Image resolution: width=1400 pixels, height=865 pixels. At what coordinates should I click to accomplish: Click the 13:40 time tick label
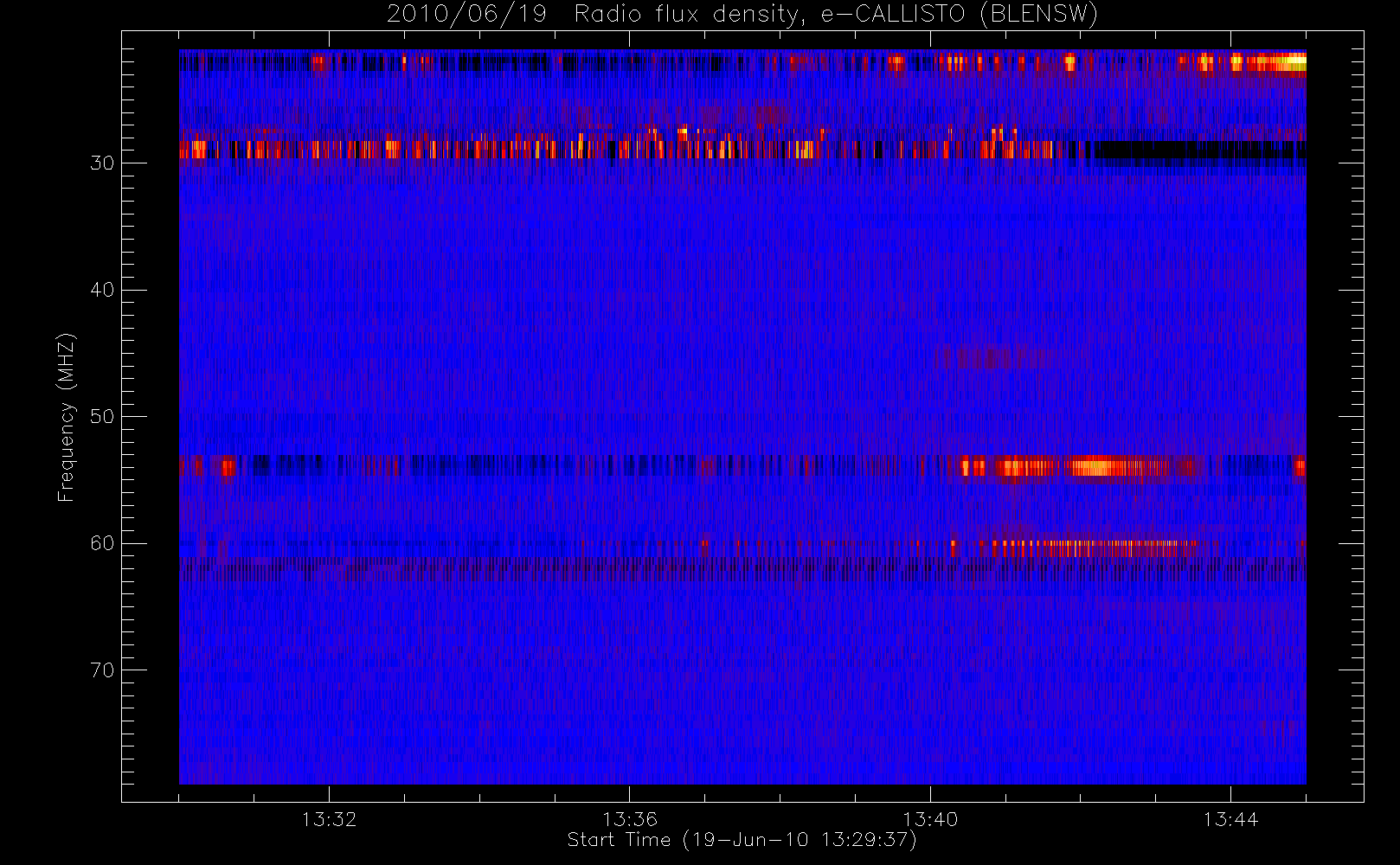click(x=930, y=819)
